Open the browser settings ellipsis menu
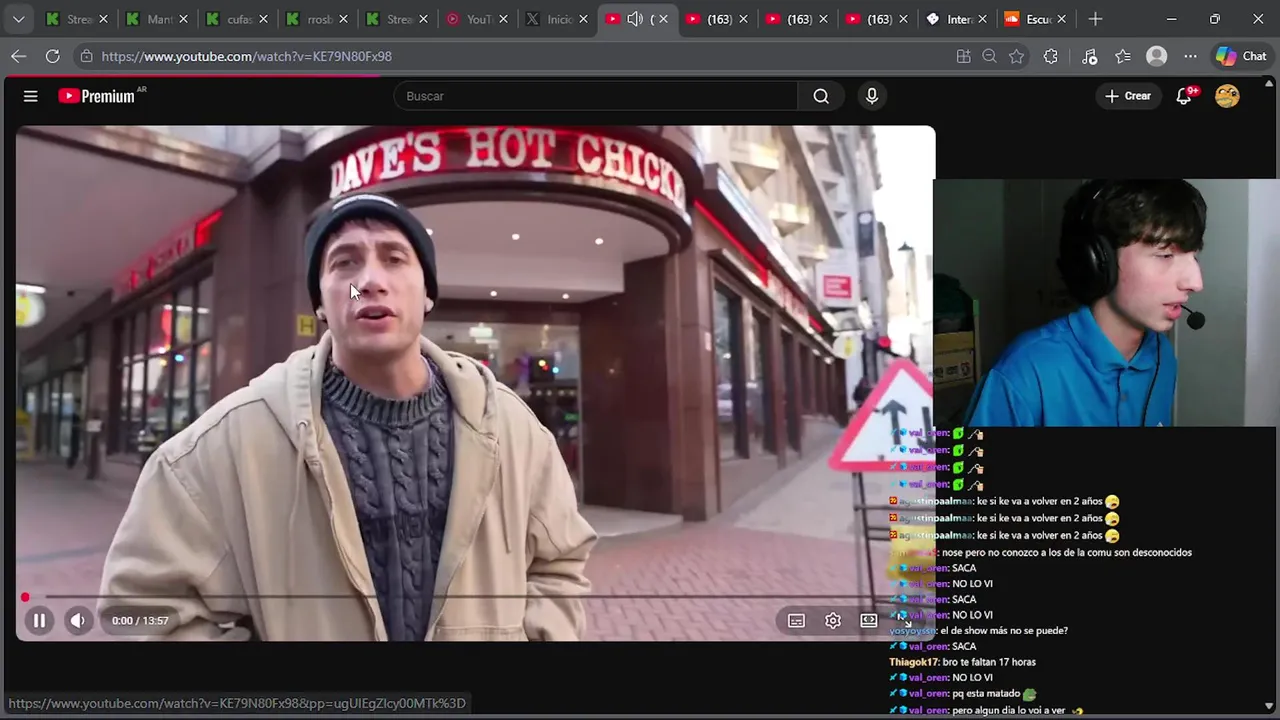This screenshot has width=1280, height=720. point(1190,56)
